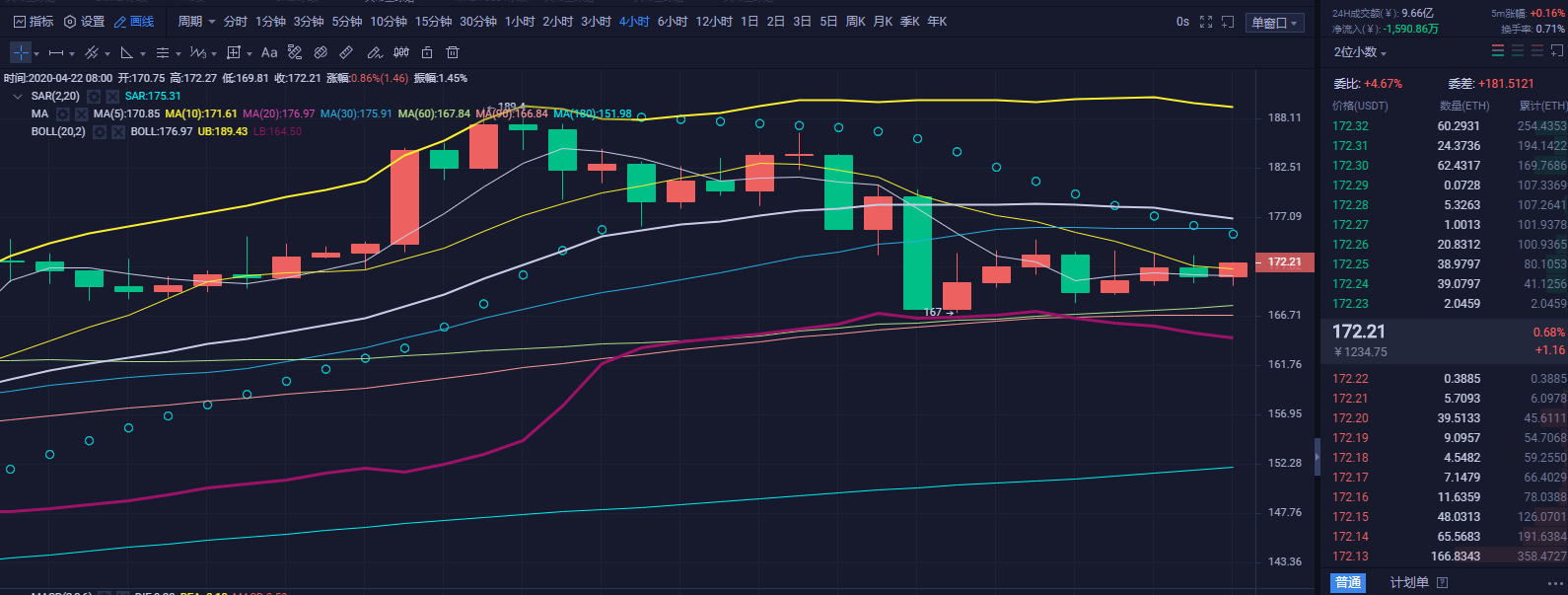Enter fullscreen chart mode icon
This screenshot has width=1568, height=595.
(1205, 22)
